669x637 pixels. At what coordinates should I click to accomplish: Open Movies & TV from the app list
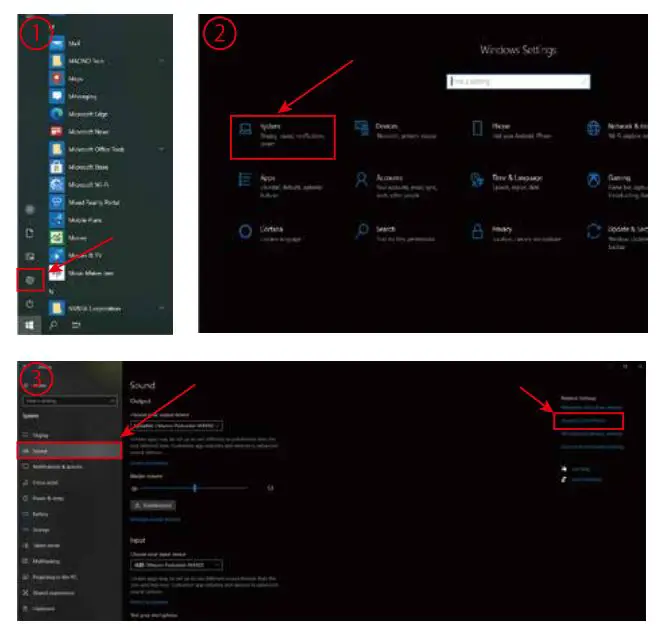click(x=76, y=255)
